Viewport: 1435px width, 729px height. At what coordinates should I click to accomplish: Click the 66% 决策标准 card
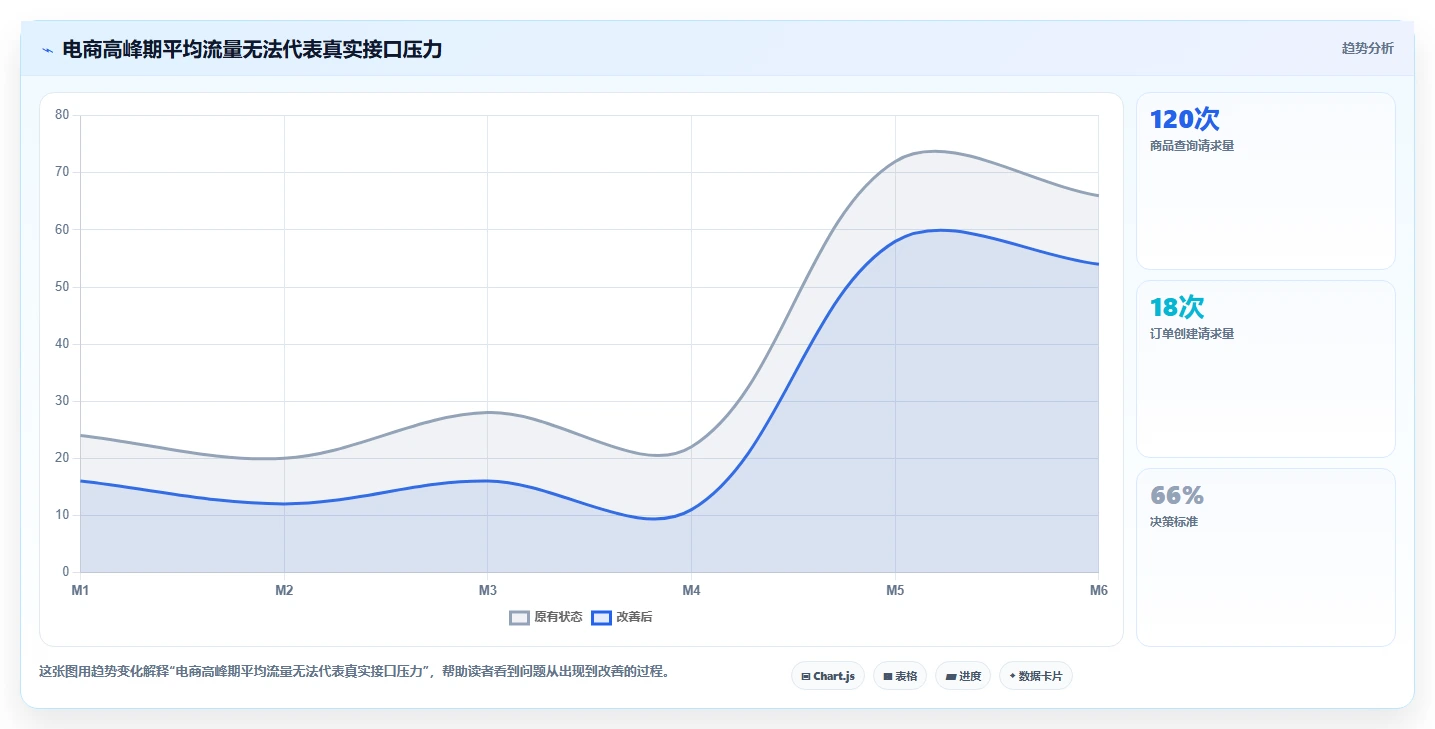click(x=1266, y=558)
